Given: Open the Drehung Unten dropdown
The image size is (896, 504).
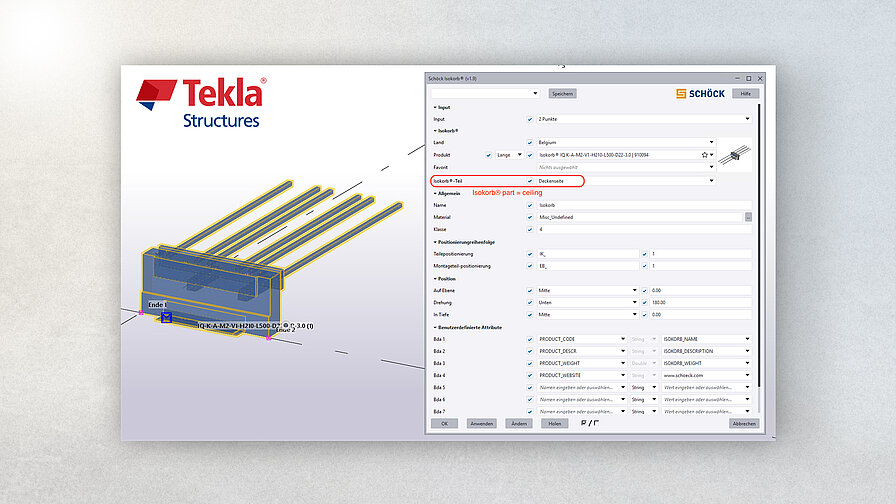Looking at the screenshot, I should (x=587, y=302).
